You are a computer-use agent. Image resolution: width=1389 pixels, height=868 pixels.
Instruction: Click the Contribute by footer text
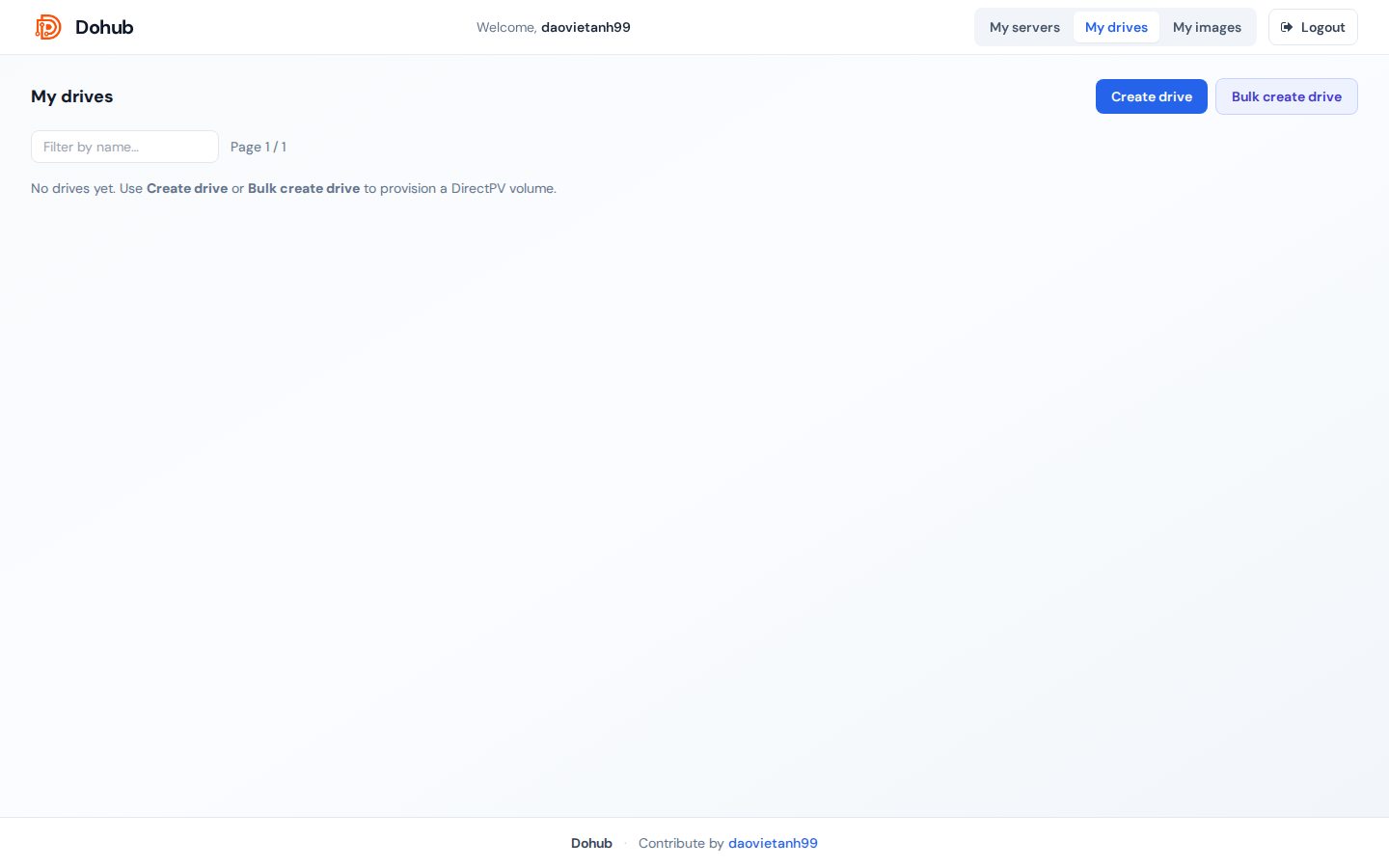(681, 843)
